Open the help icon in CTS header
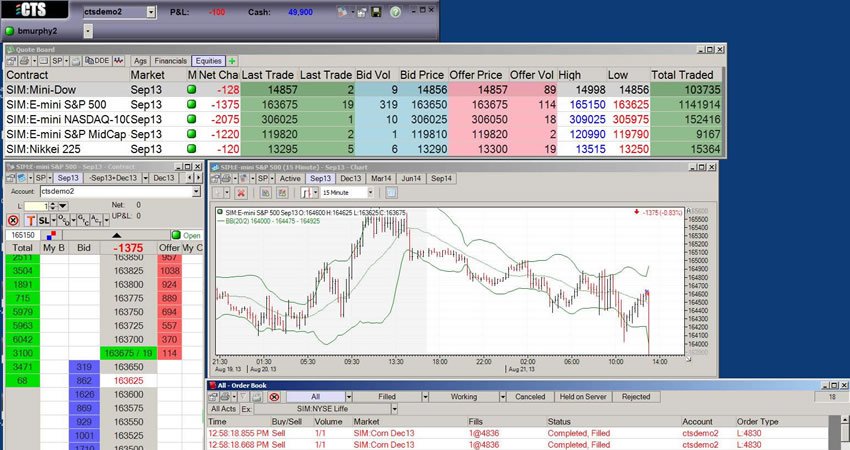 click(395, 11)
